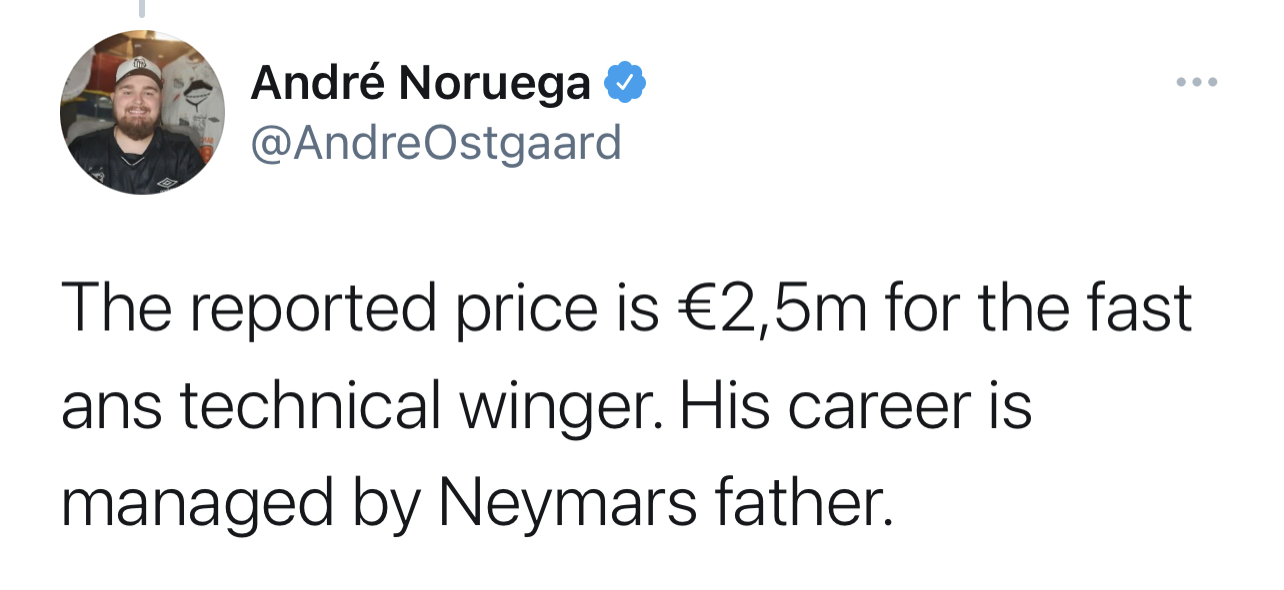
Task: Click the word "managed" in the last line
Action: pos(197,502)
